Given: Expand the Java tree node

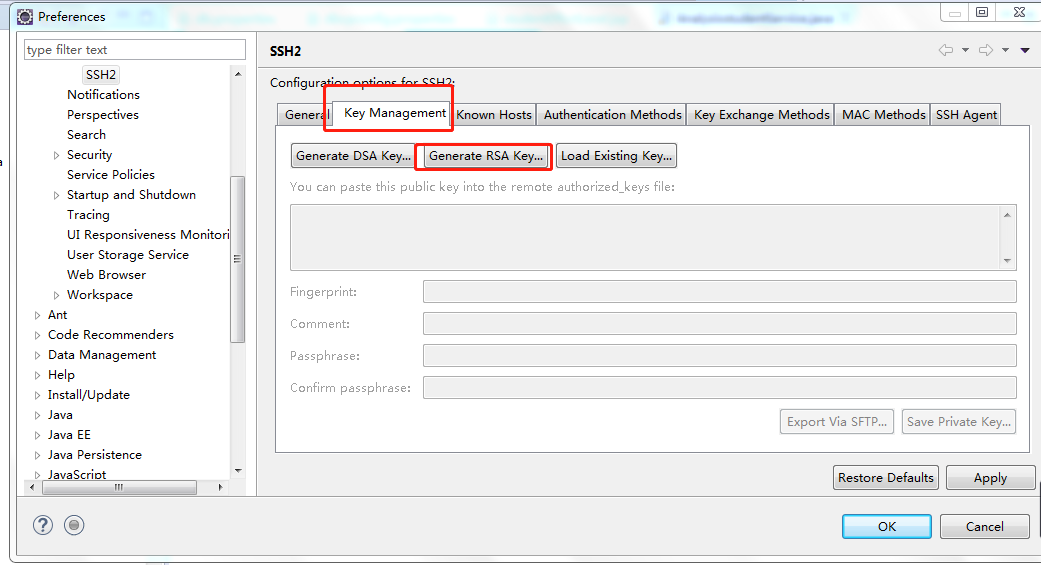Looking at the screenshot, I should coord(37,415).
